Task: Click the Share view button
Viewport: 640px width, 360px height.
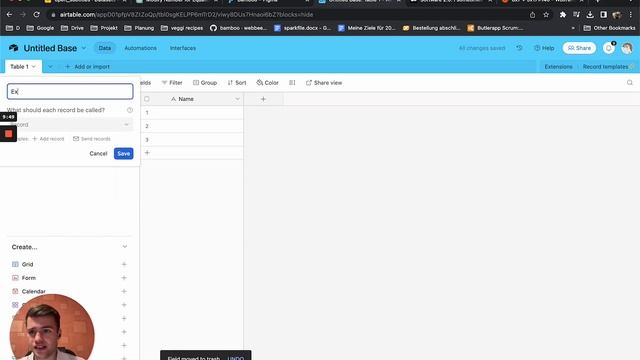Action: coord(324,82)
